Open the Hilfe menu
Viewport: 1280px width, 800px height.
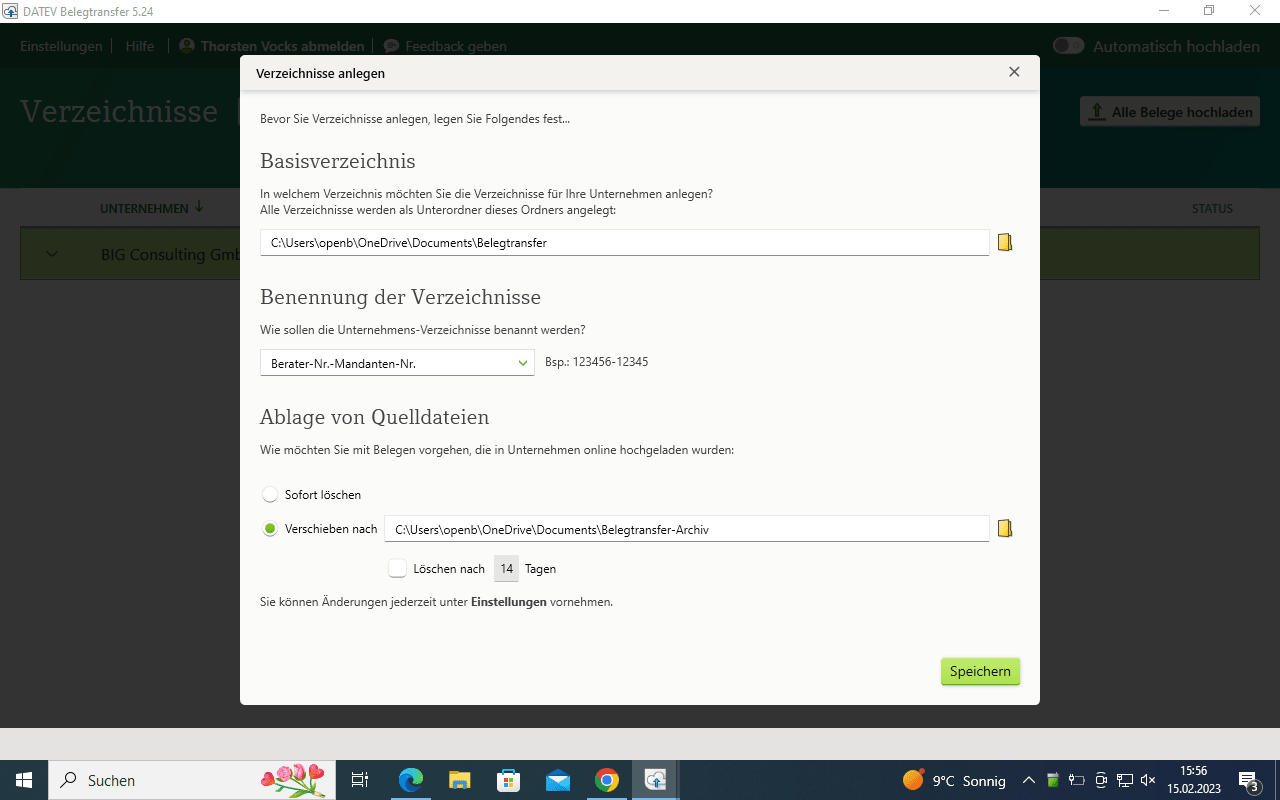click(140, 46)
